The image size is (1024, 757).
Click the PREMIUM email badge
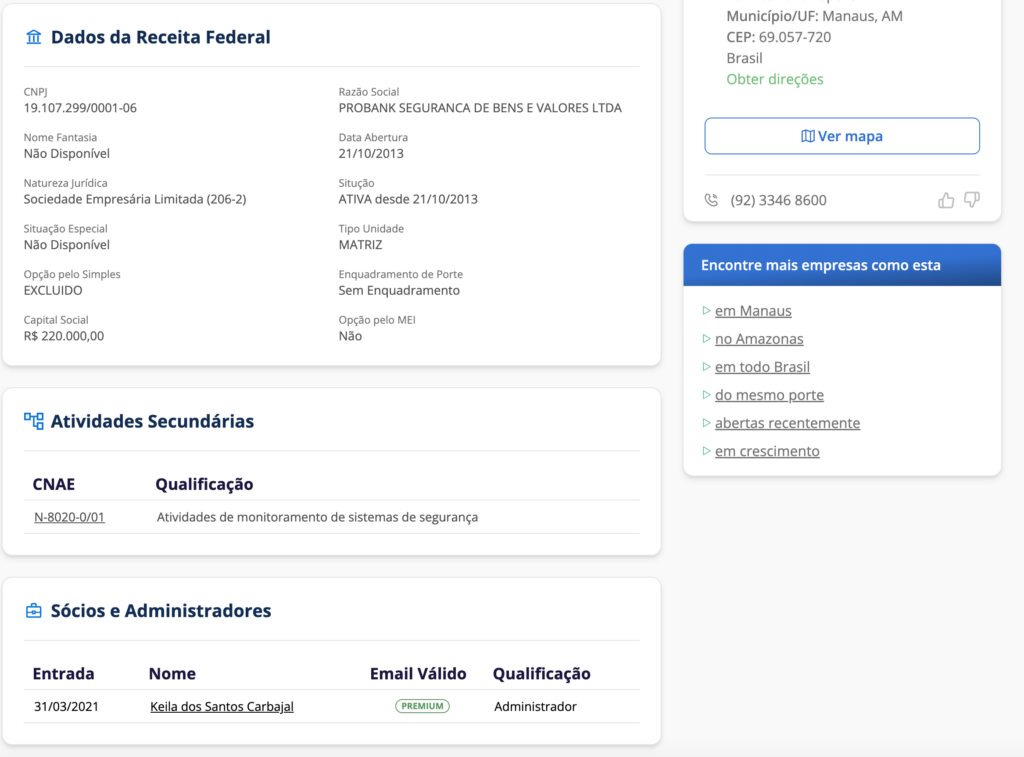click(422, 706)
